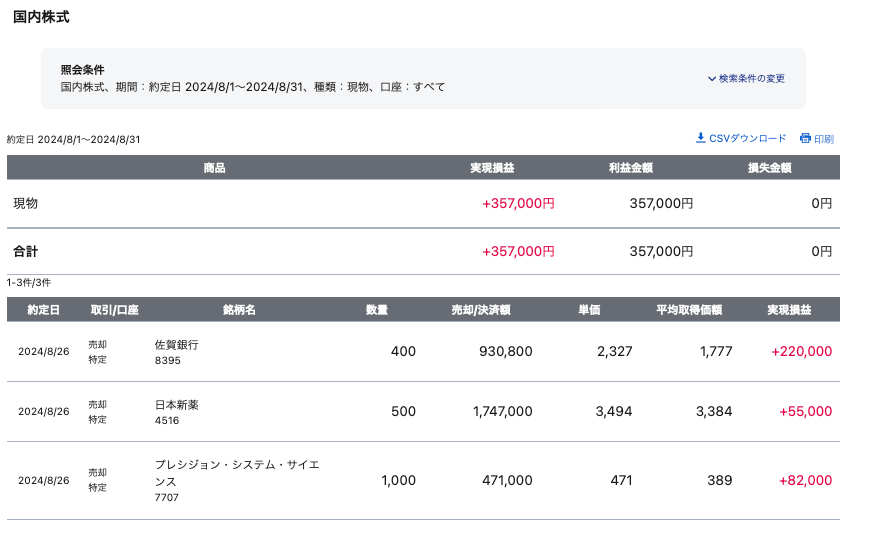Select the 現物 row in summary table
This screenshot has width=871, height=536.
[x=26, y=203]
